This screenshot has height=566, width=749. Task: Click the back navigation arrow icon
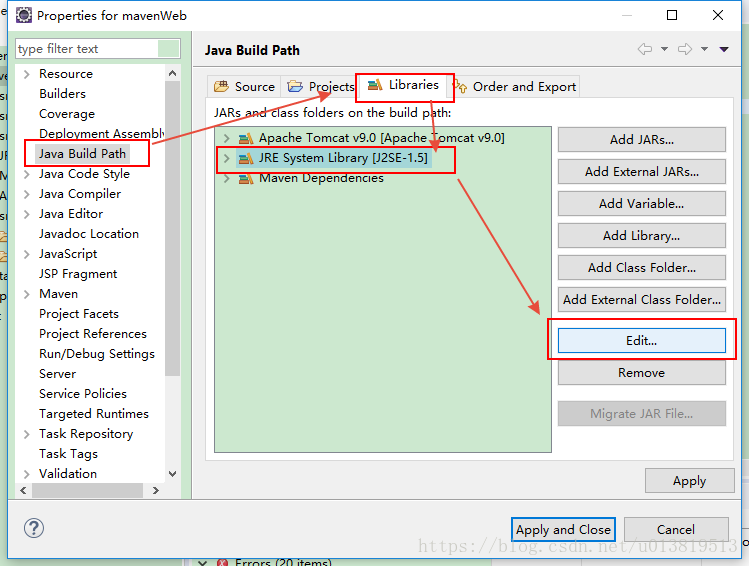click(644, 49)
